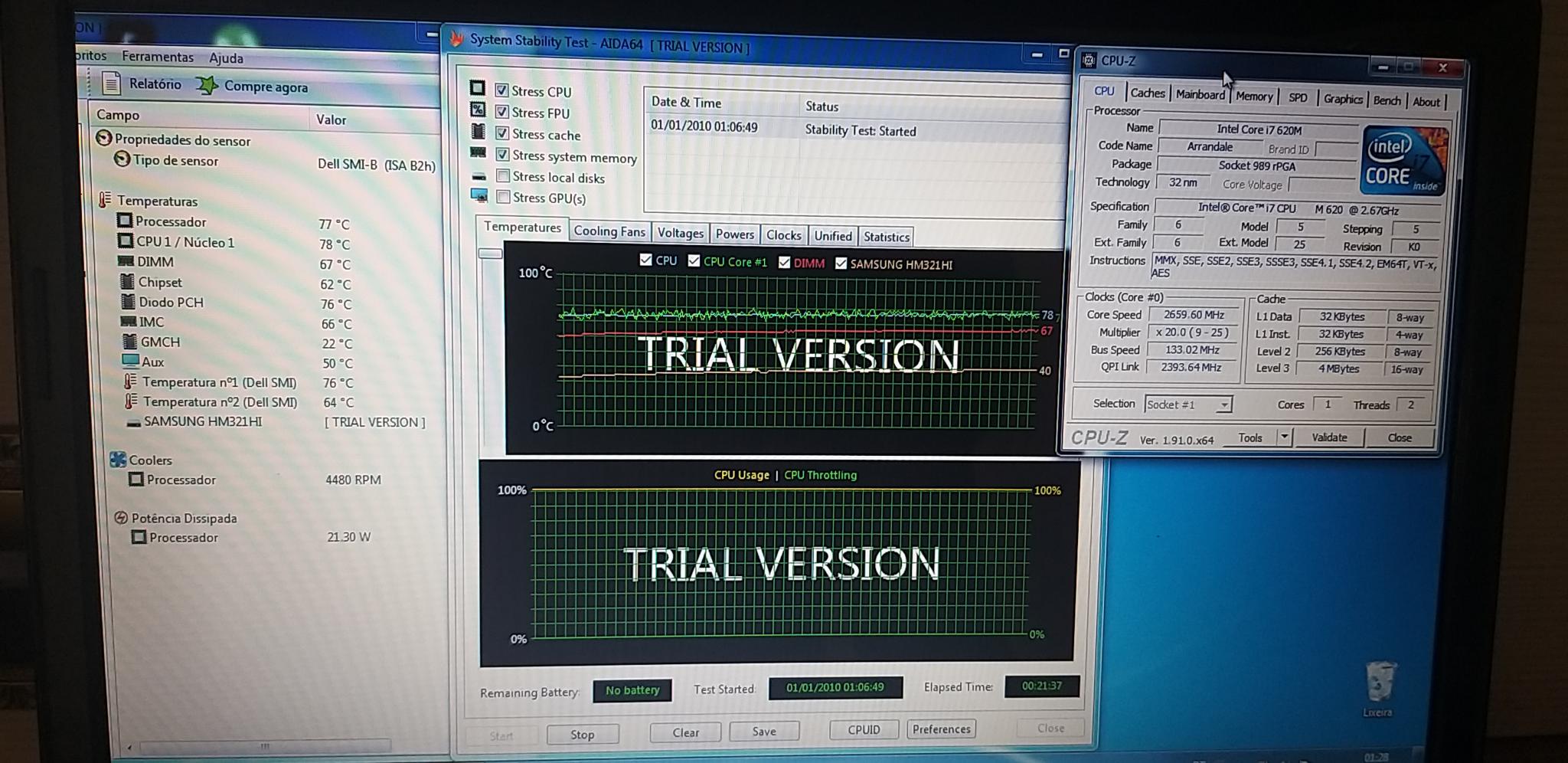Click the AIDA64 flame title icon
The image size is (1568, 763).
click(x=456, y=38)
